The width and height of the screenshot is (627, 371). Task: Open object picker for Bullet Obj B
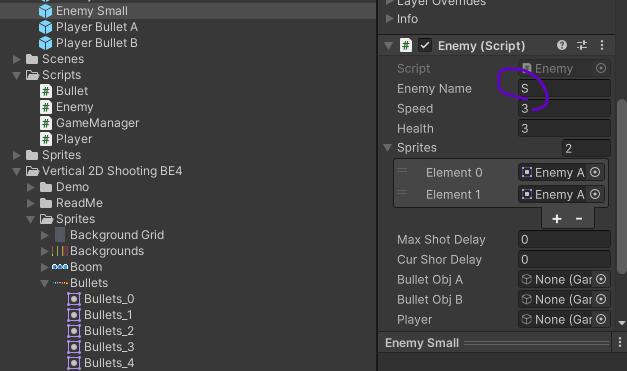point(601,299)
